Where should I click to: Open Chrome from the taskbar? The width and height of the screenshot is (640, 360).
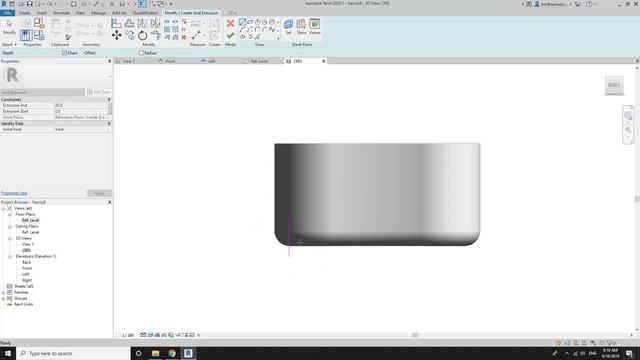[x=172, y=353]
